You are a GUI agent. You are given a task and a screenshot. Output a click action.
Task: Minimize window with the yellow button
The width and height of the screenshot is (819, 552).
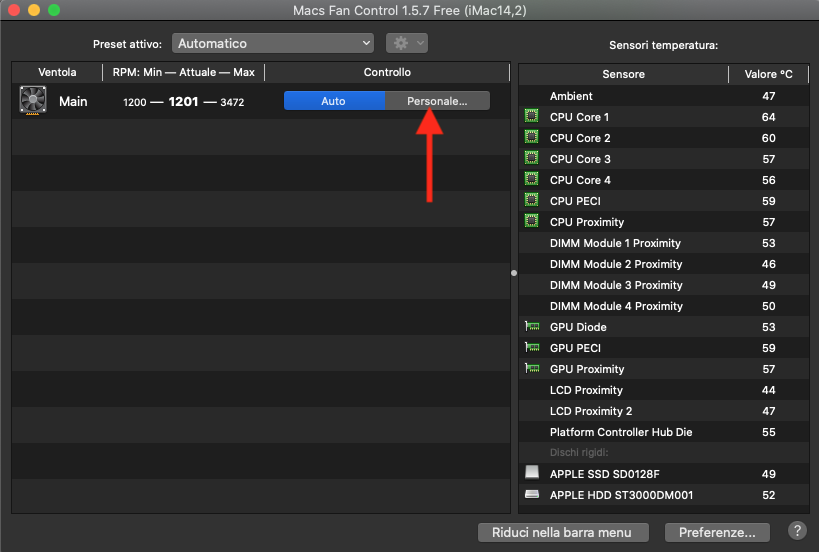click(34, 10)
